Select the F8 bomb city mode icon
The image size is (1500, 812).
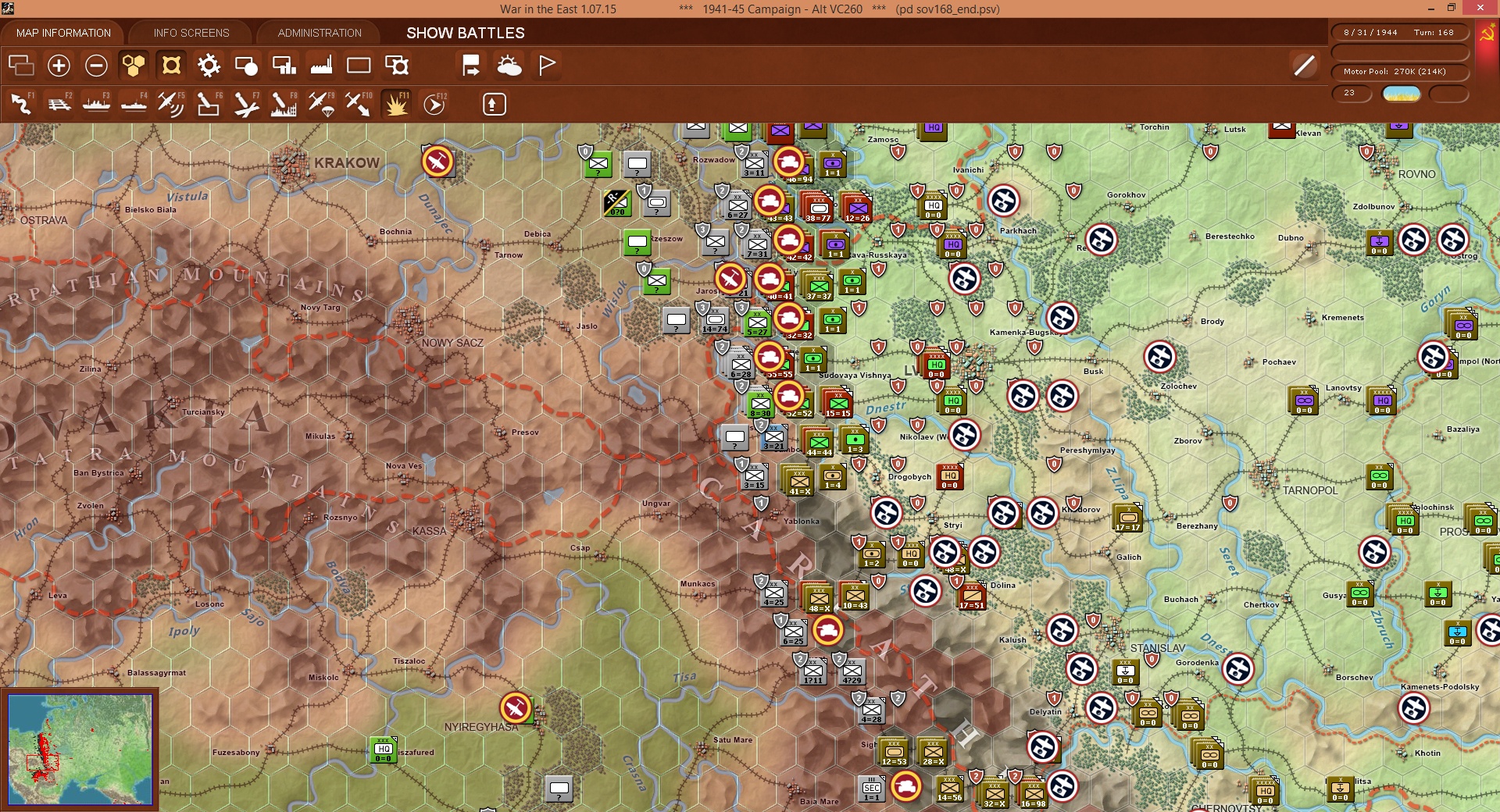point(284,104)
